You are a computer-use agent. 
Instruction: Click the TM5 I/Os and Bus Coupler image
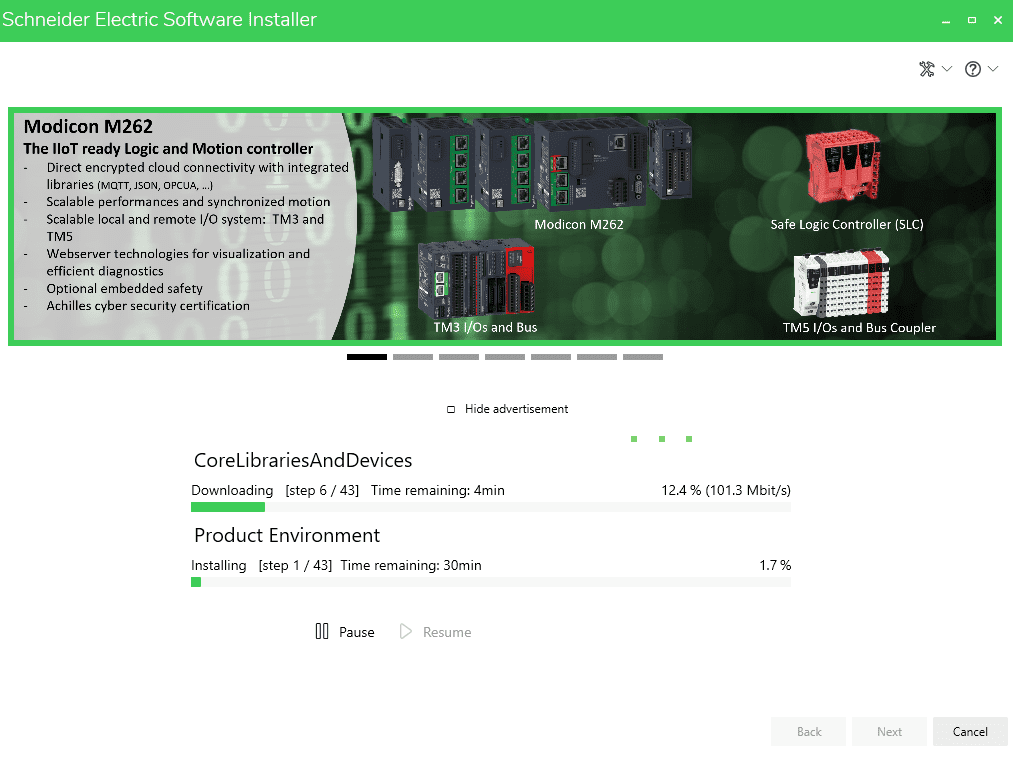[x=841, y=282]
